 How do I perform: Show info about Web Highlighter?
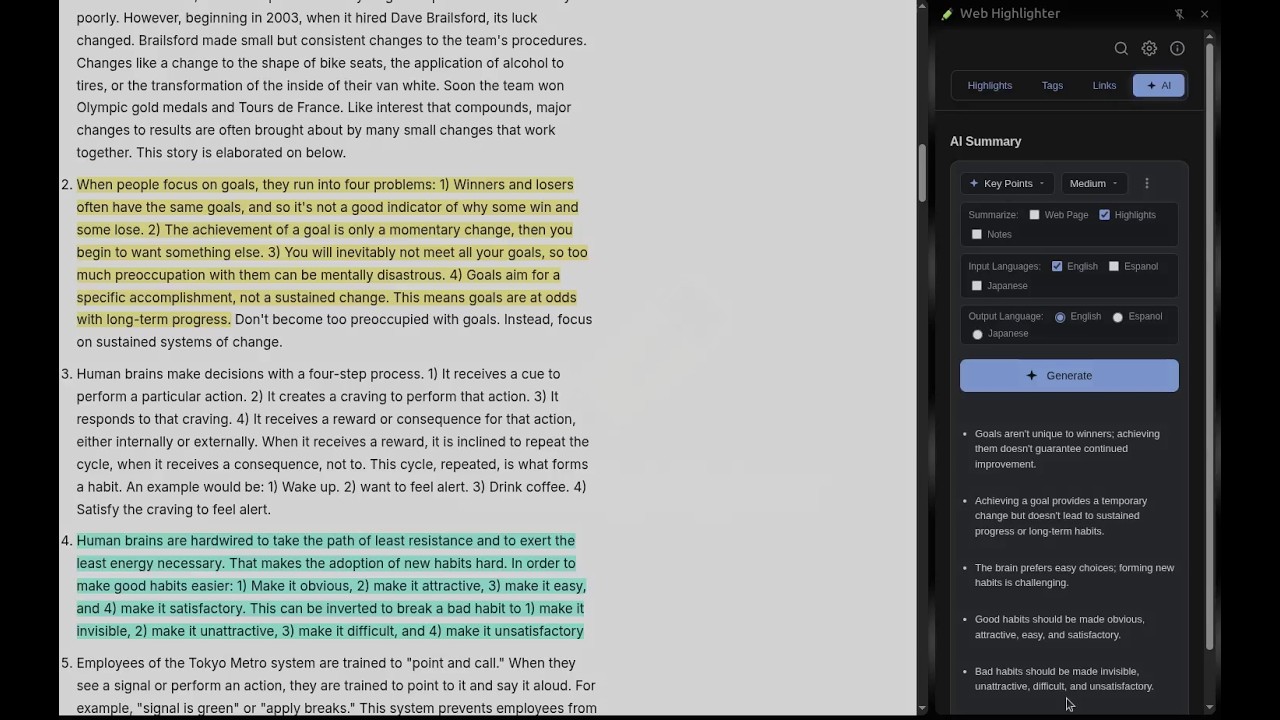click(x=1177, y=48)
